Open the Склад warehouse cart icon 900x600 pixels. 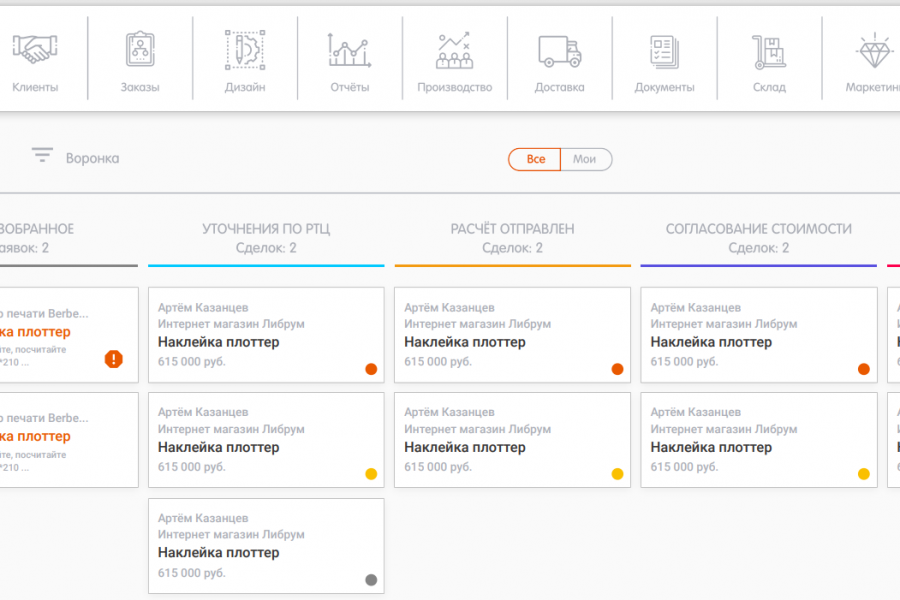[x=769, y=50]
